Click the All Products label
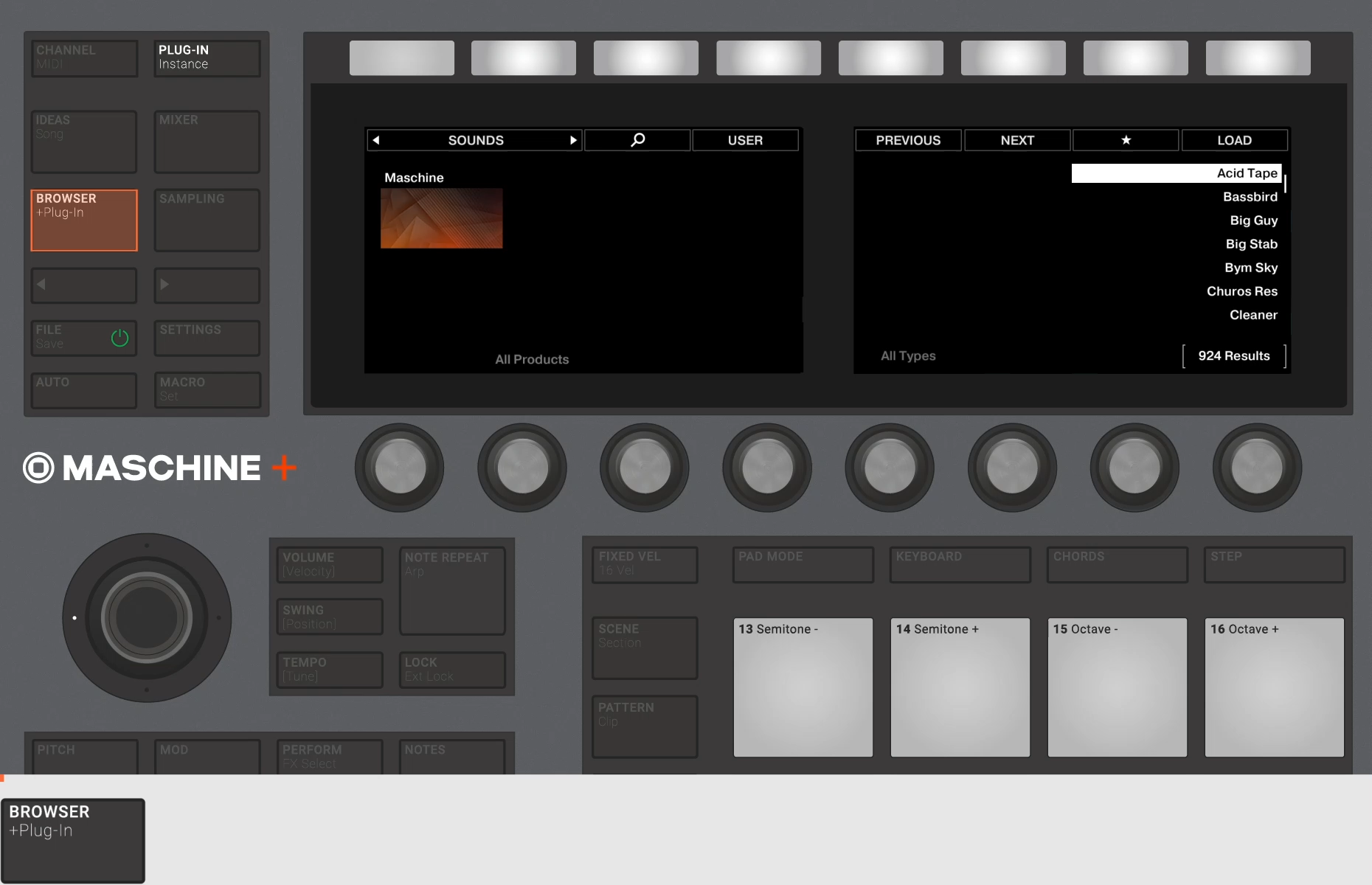Screen dimensions: 1372x885 (532, 359)
